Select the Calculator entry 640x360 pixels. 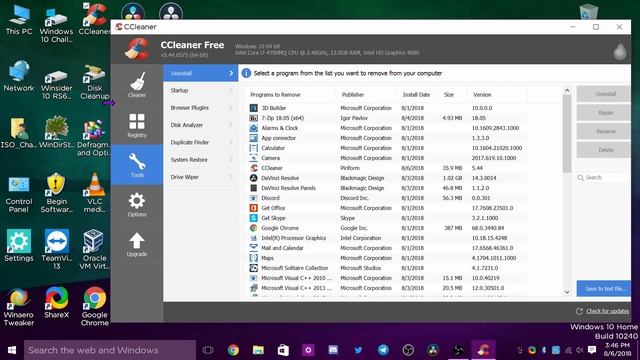click(x=386, y=148)
